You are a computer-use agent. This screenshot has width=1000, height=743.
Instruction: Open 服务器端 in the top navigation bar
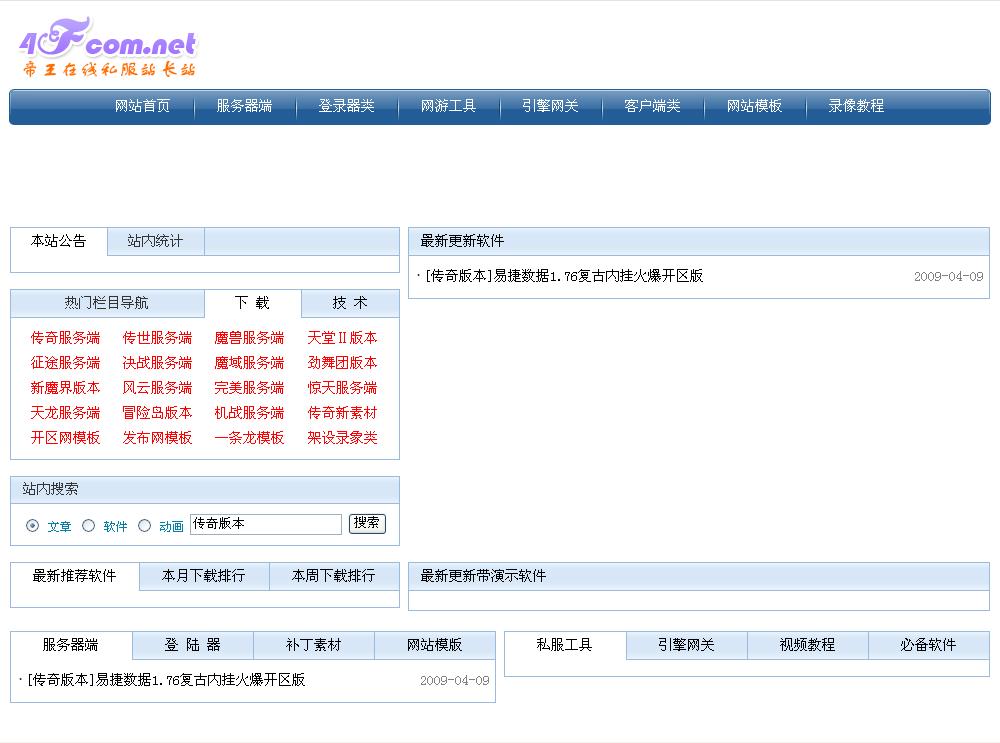click(x=244, y=106)
